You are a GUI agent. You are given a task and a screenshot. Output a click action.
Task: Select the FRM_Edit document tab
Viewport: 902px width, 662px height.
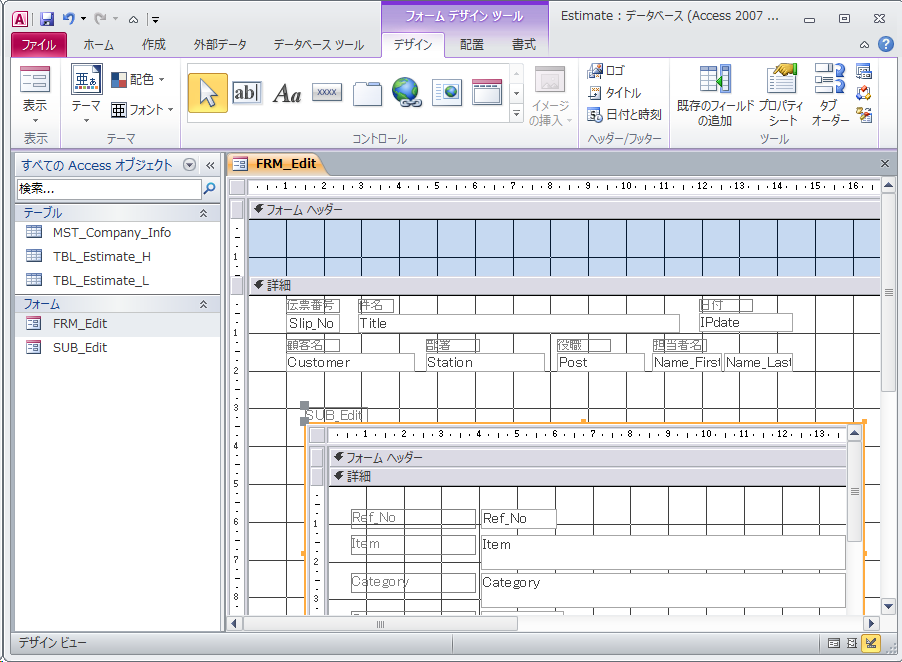point(277,164)
